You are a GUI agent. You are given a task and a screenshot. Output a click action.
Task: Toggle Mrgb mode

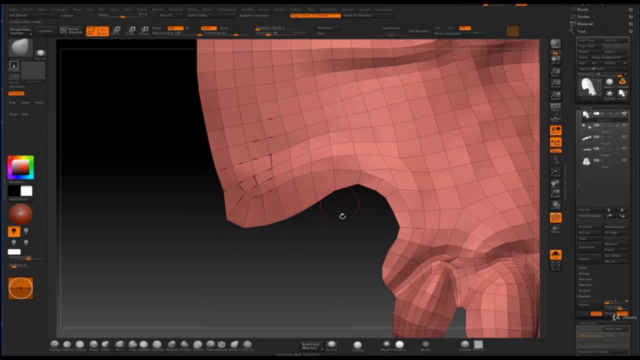coord(157,28)
